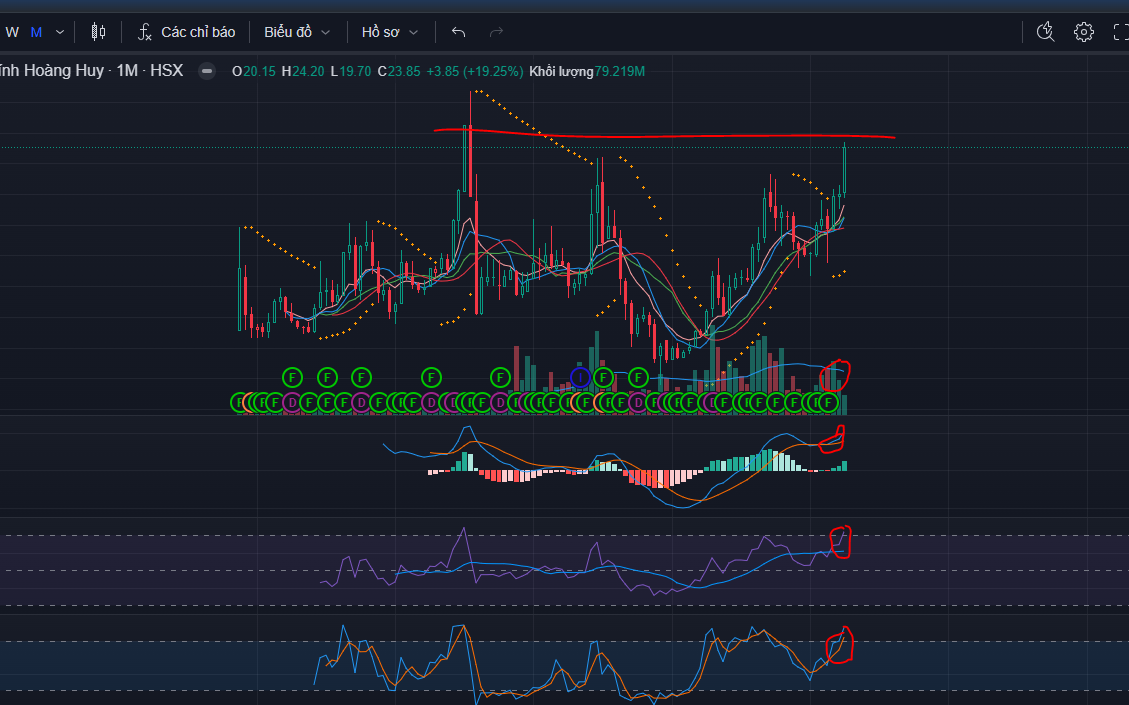Toggle fullscreen mode icon
Viewport: 1129px width, 705px height.
[x=1120, y=32]
